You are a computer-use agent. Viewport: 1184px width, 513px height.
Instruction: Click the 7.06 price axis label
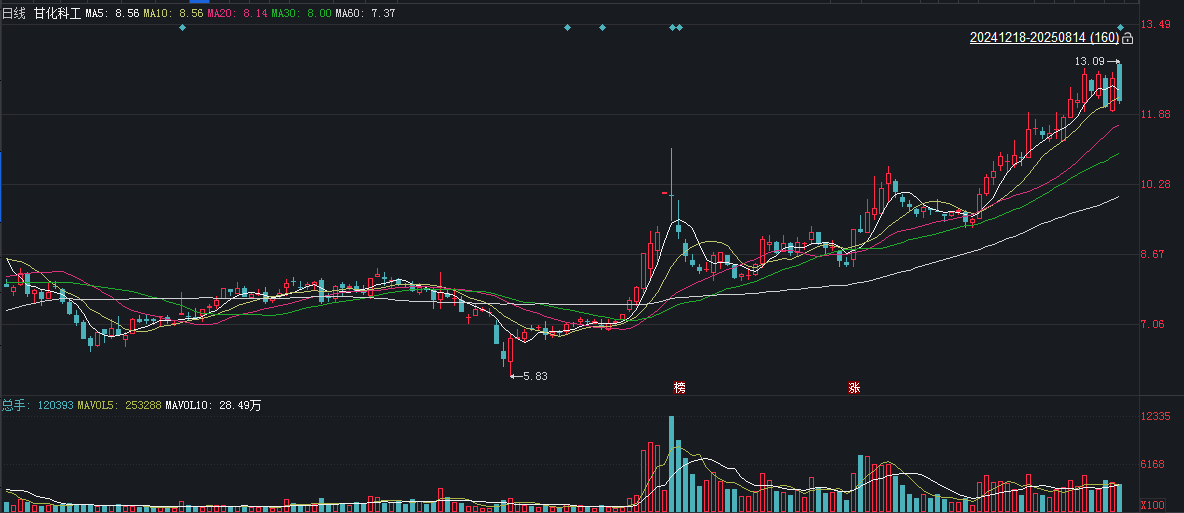click(x=1155, y=325)
